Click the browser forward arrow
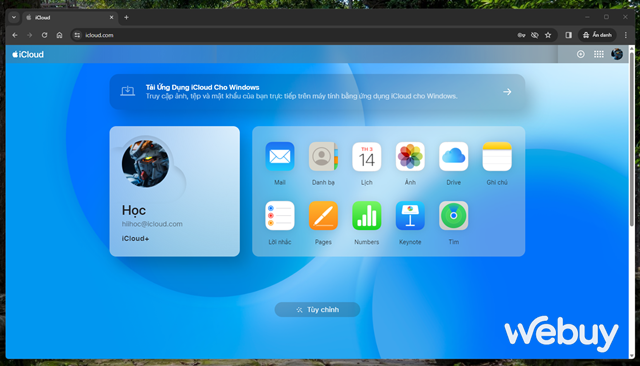Image resolution: width=640 pixels, height=366 pixels. tap(29, 35)
